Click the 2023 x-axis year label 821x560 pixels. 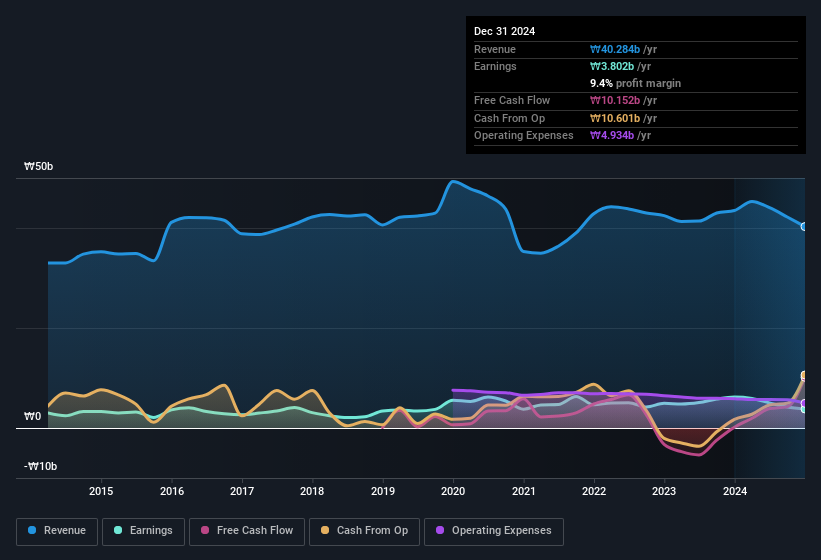pos(664,491)
